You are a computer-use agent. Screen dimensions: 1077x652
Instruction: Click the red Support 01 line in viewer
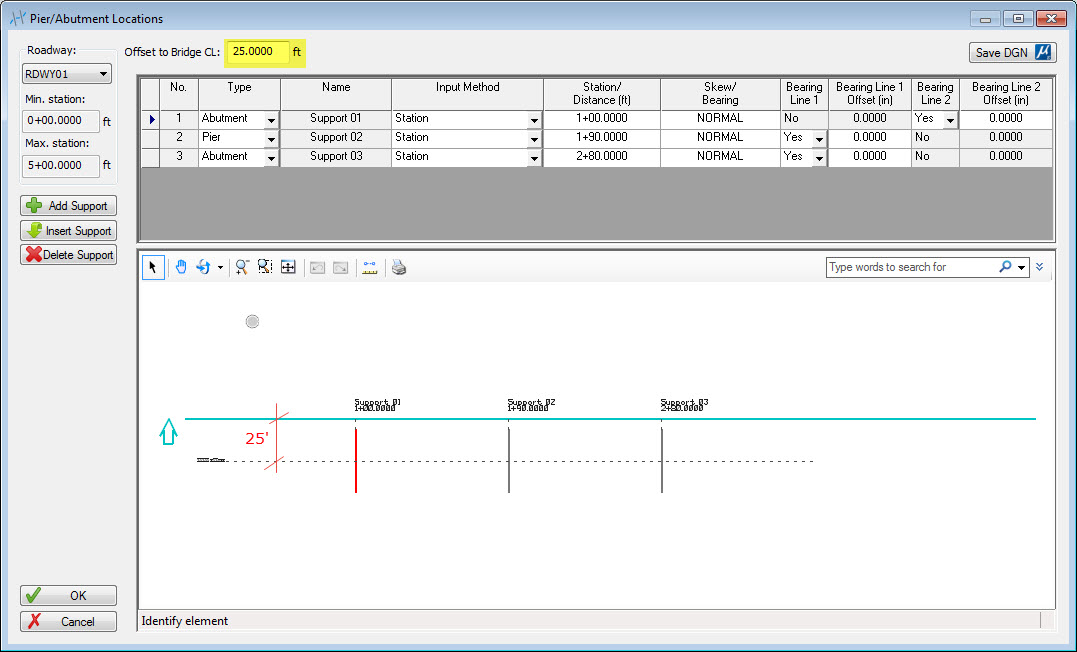coord(356,460)
